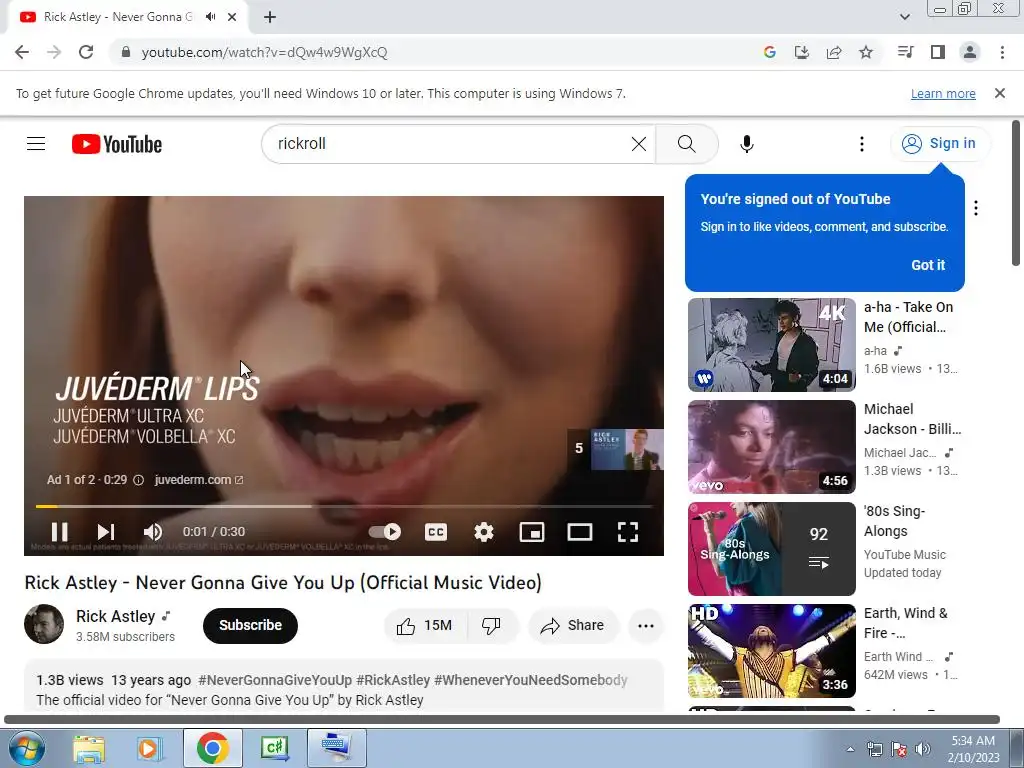Open the three-dot menu beside signed-out popup
Viewport: 1024px width, 768px height.
point(976,208)
